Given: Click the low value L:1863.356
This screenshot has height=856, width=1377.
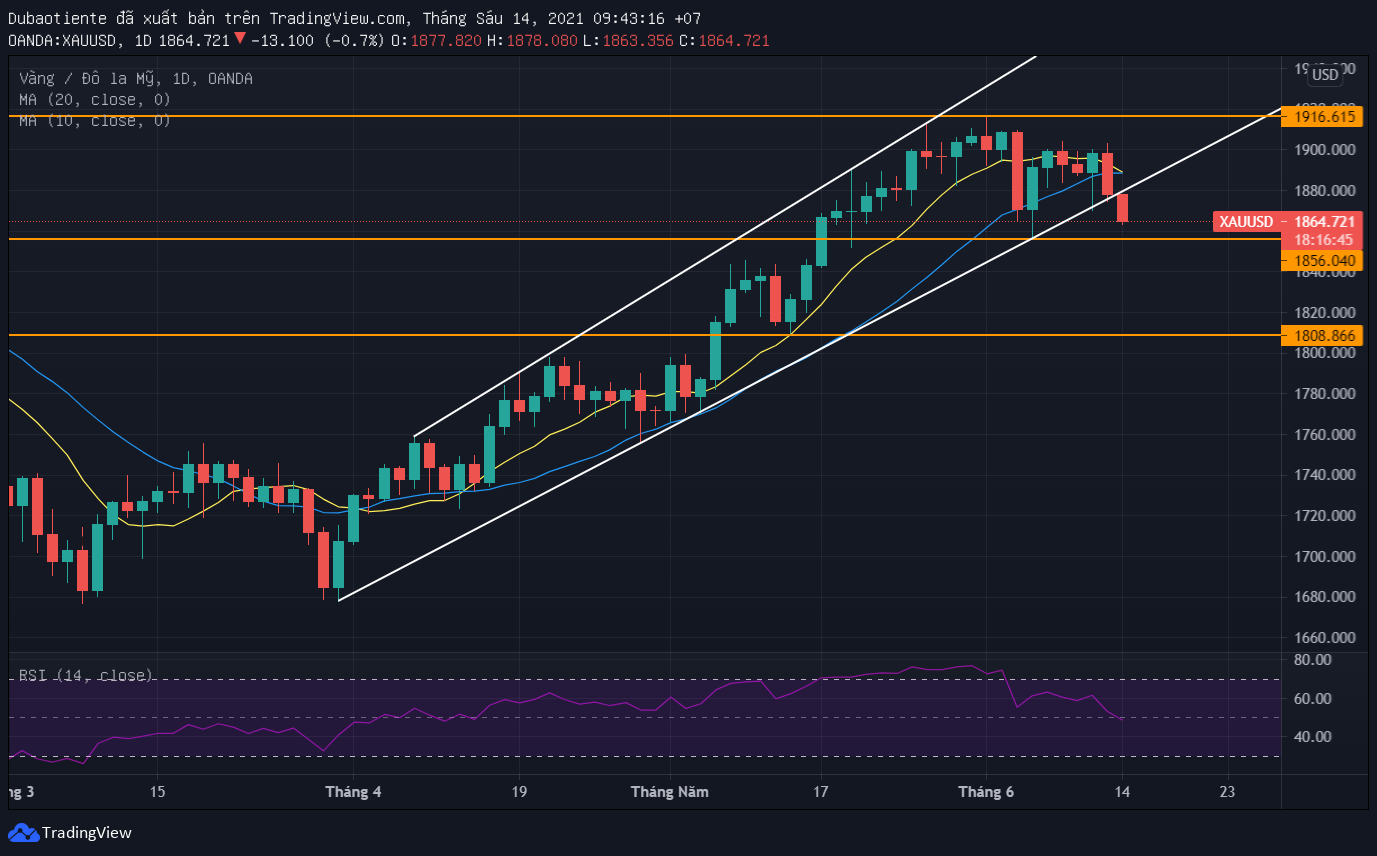Looking at the screenshot, I should (x=626, y=40).
